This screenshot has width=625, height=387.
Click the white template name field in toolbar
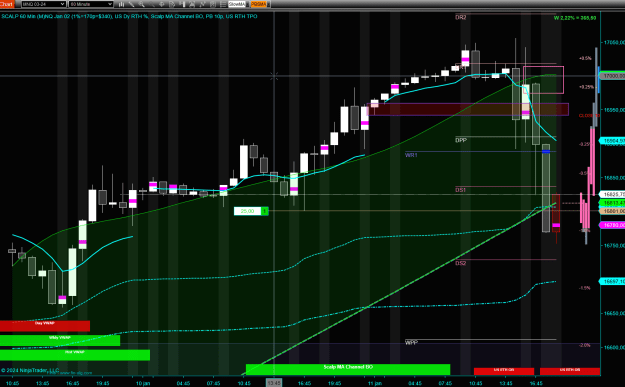(236, 4)
